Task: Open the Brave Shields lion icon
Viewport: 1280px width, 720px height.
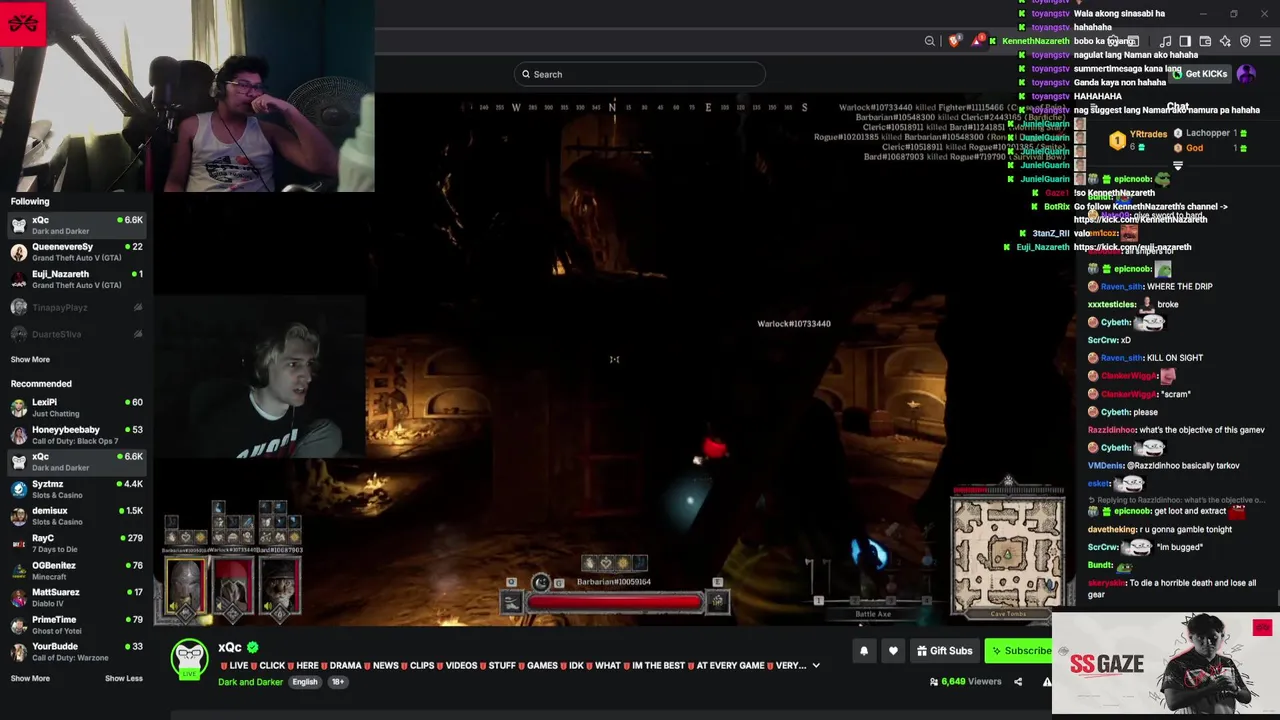Action: pyautogui.click(x=954, y=41)
